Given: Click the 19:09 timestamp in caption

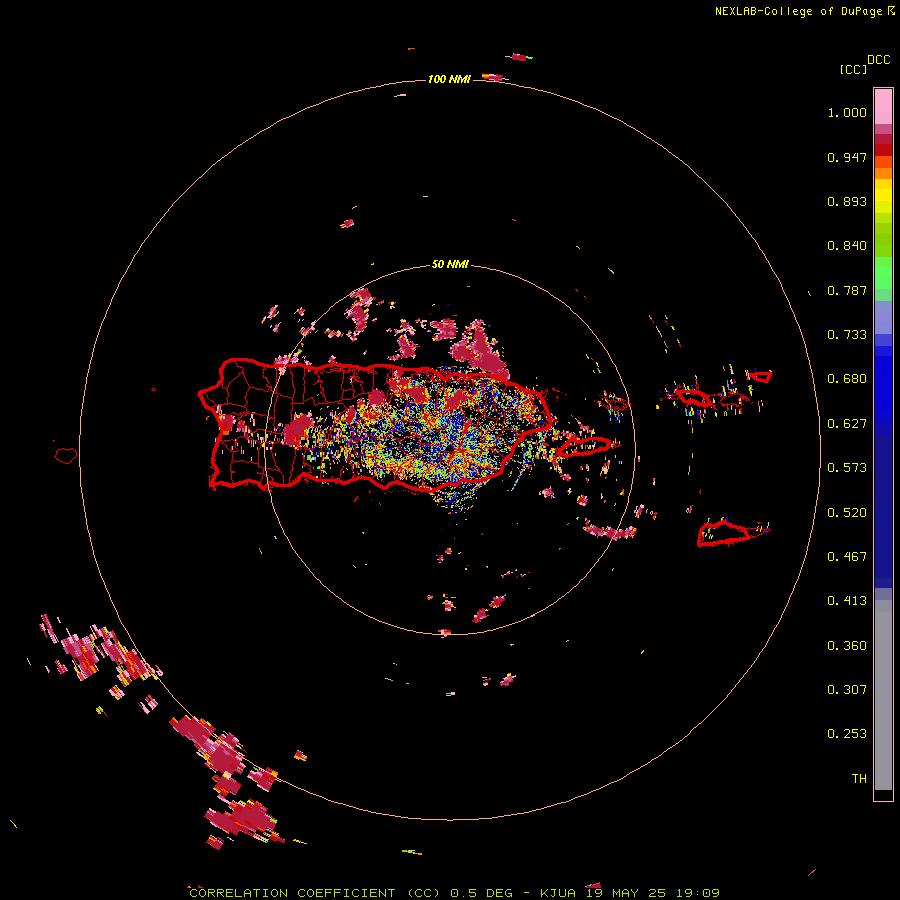Looking at the screenshot, I should click(x=697, y=893).
